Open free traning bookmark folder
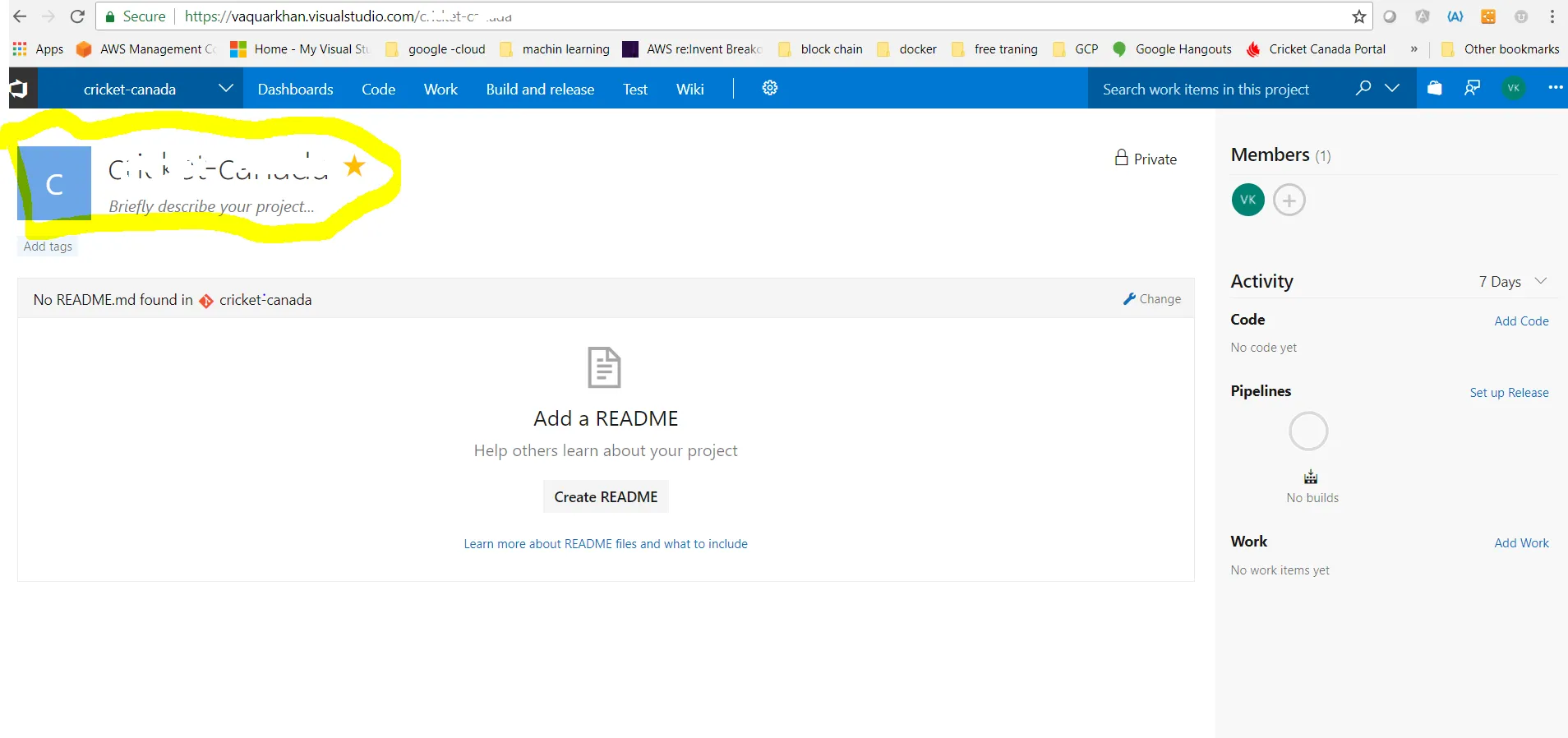 pos(995,49)
